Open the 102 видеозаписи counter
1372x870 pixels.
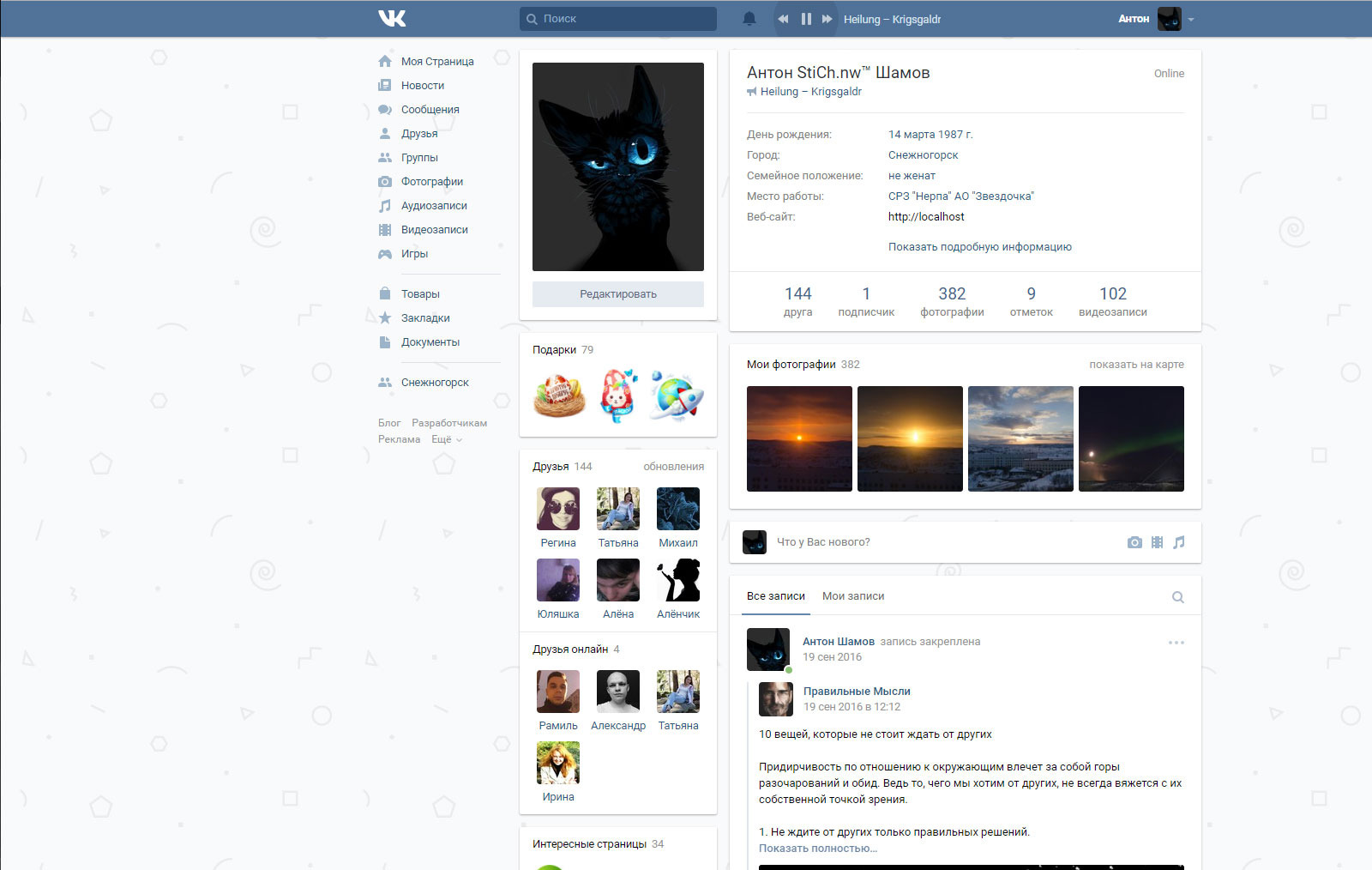point(1113,301)
